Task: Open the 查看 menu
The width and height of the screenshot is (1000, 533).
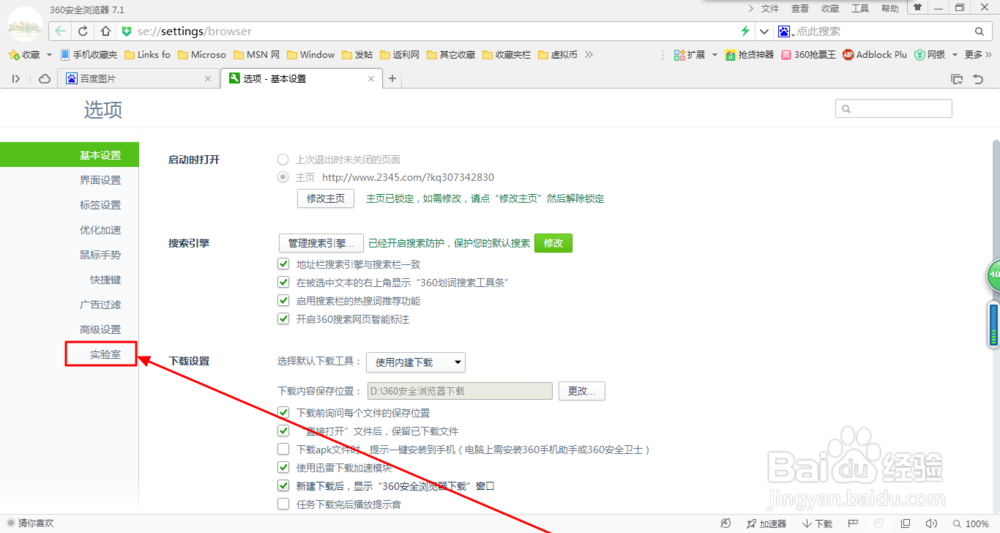Action: click(800, 8)
